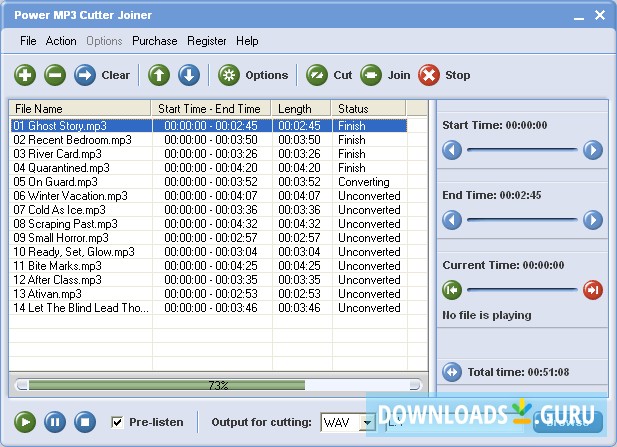Pause playback with blue pause button
This screenshot has height=447, width=617.
(55, 422)
